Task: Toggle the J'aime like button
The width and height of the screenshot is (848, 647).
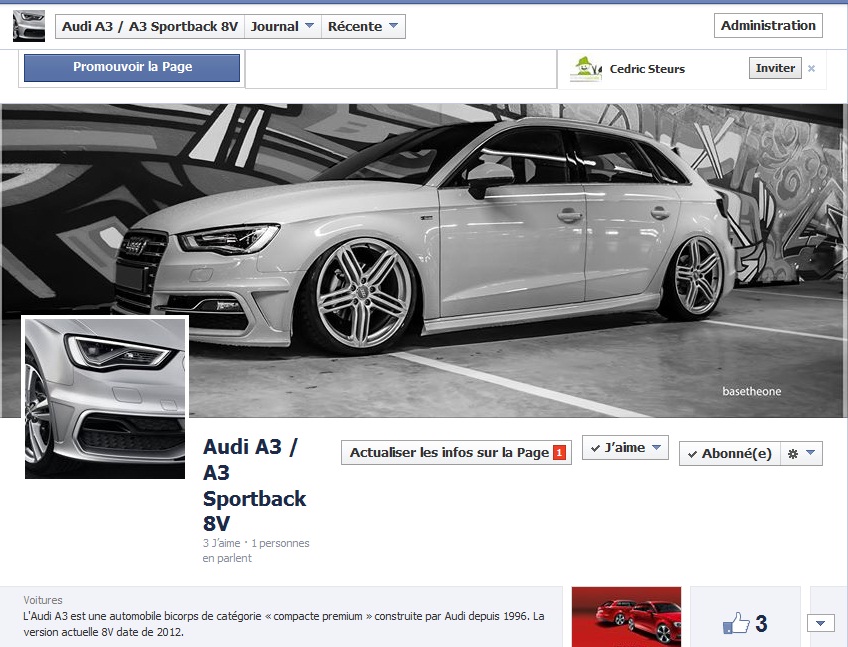Action: (626, 448)
